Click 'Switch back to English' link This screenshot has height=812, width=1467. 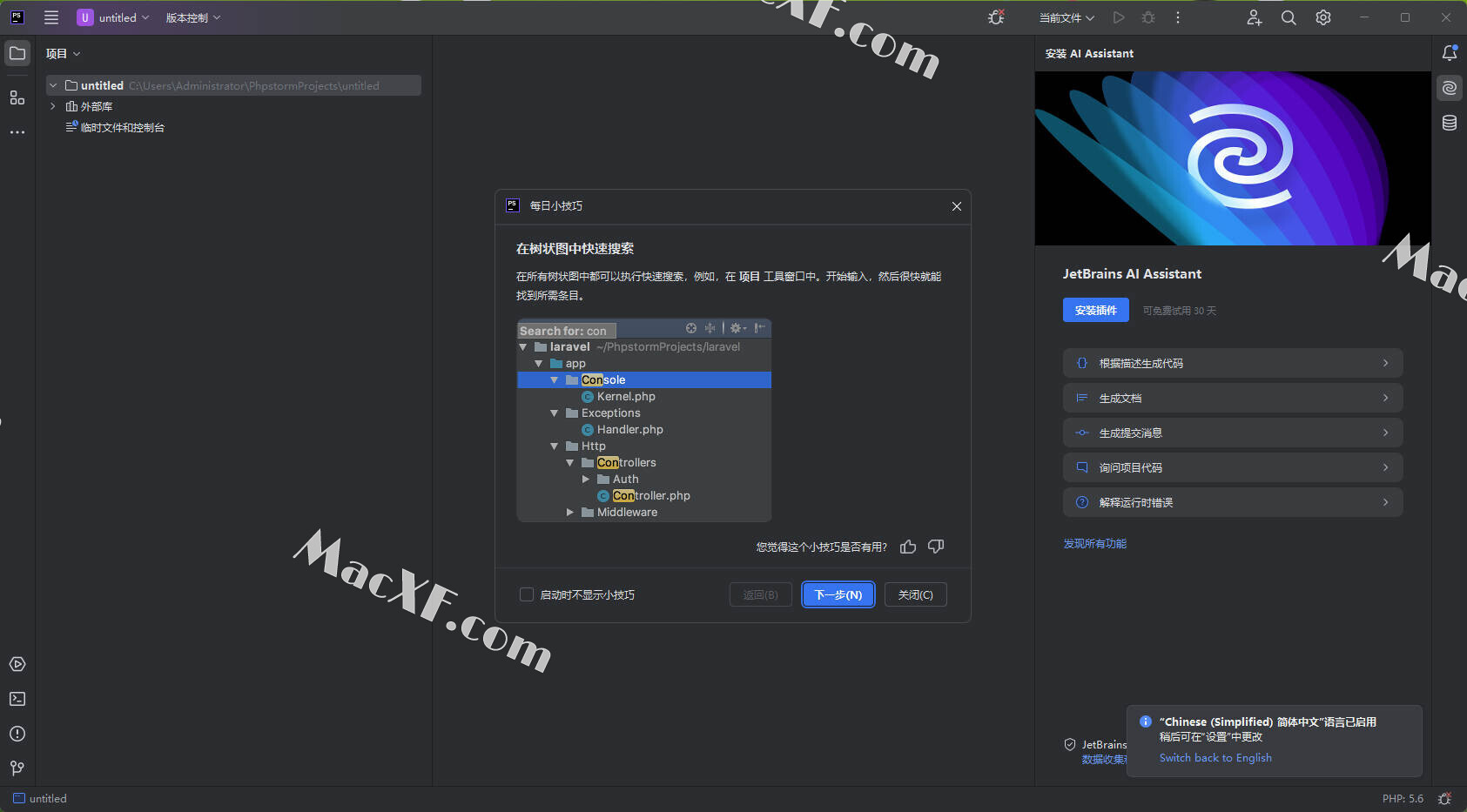1215,757
